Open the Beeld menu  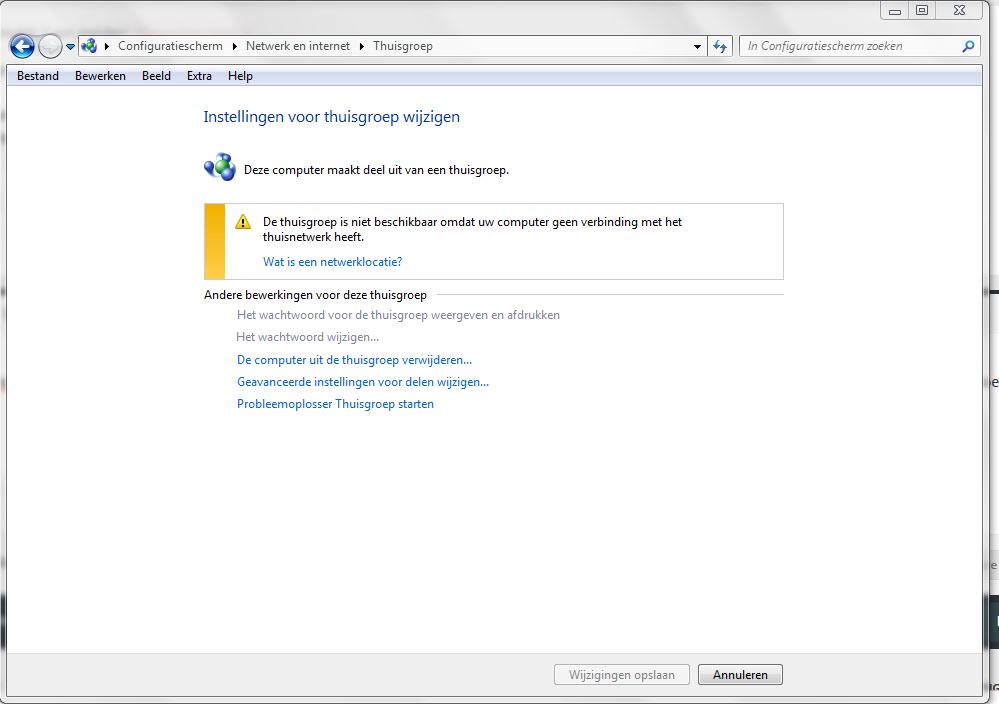(x=156, y=76)
